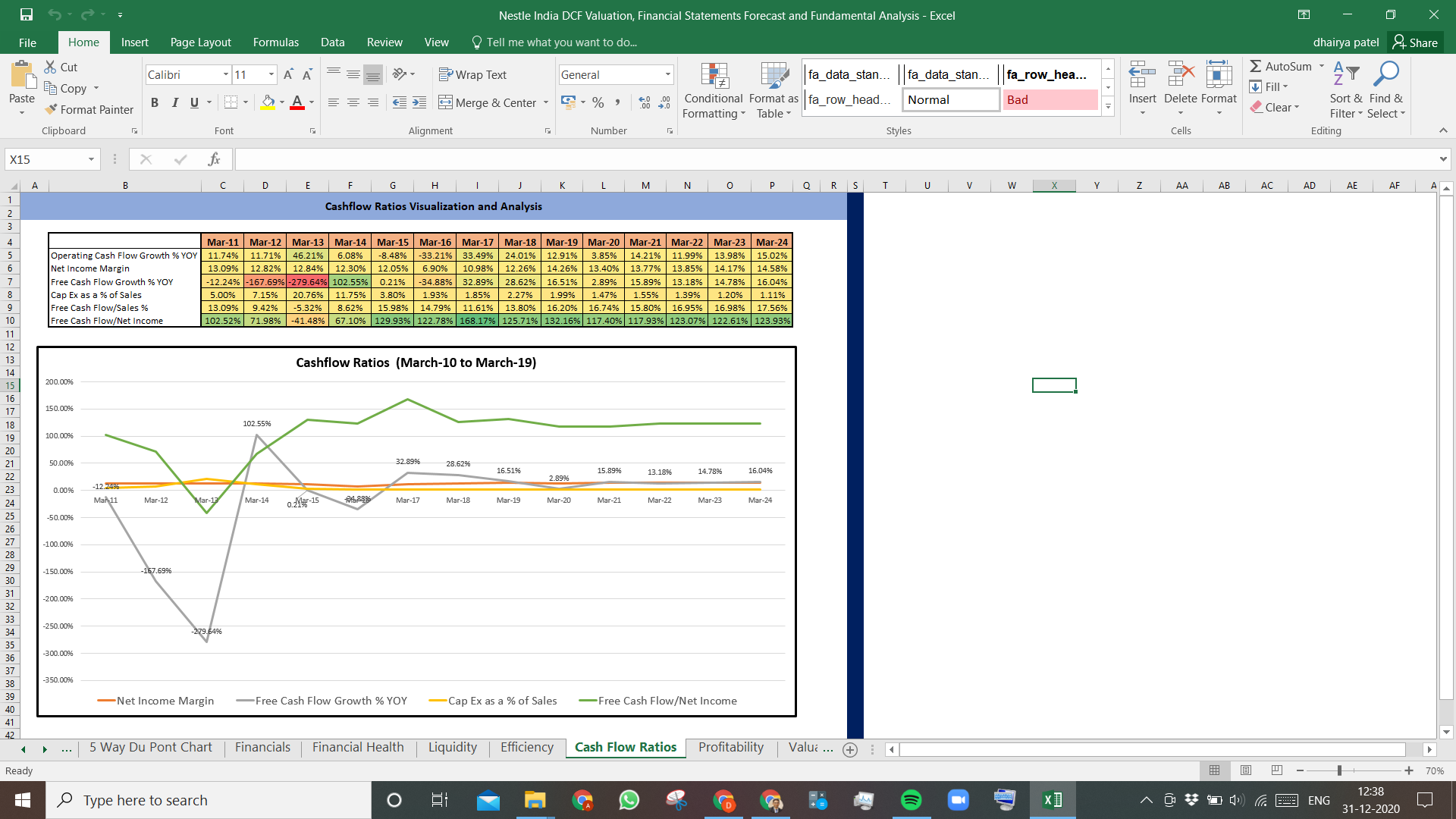
Task: Toggle Underline formatting
Action: click(x=195, y=102)
